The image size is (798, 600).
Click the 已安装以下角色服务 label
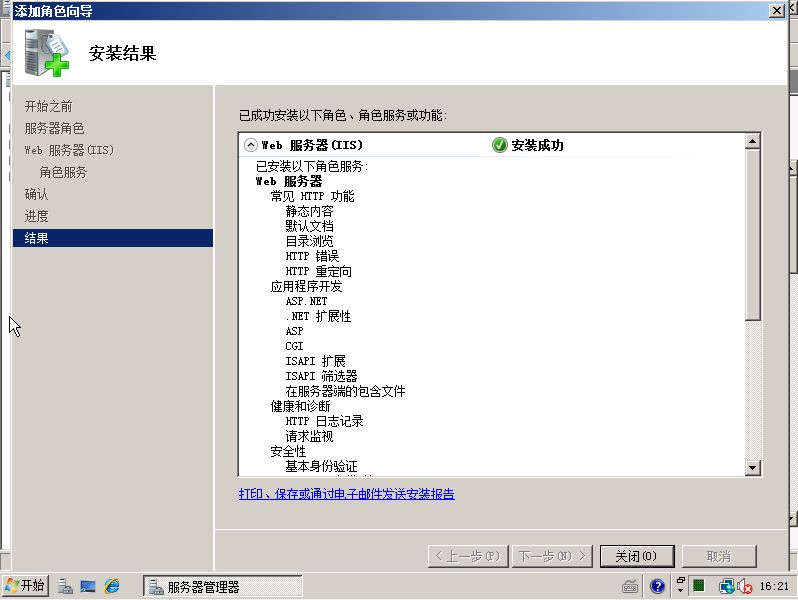(x=311, y=166)
